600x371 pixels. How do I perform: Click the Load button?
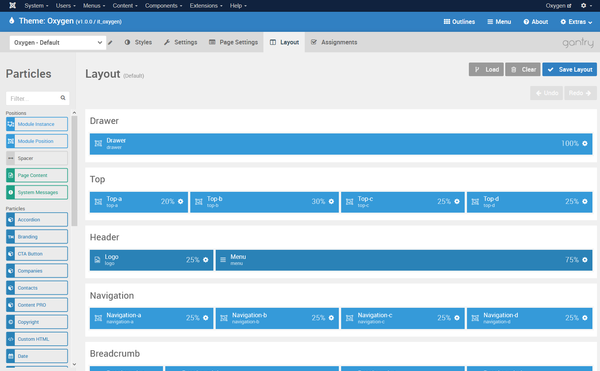pyautogui.click(x=486, y=69)
